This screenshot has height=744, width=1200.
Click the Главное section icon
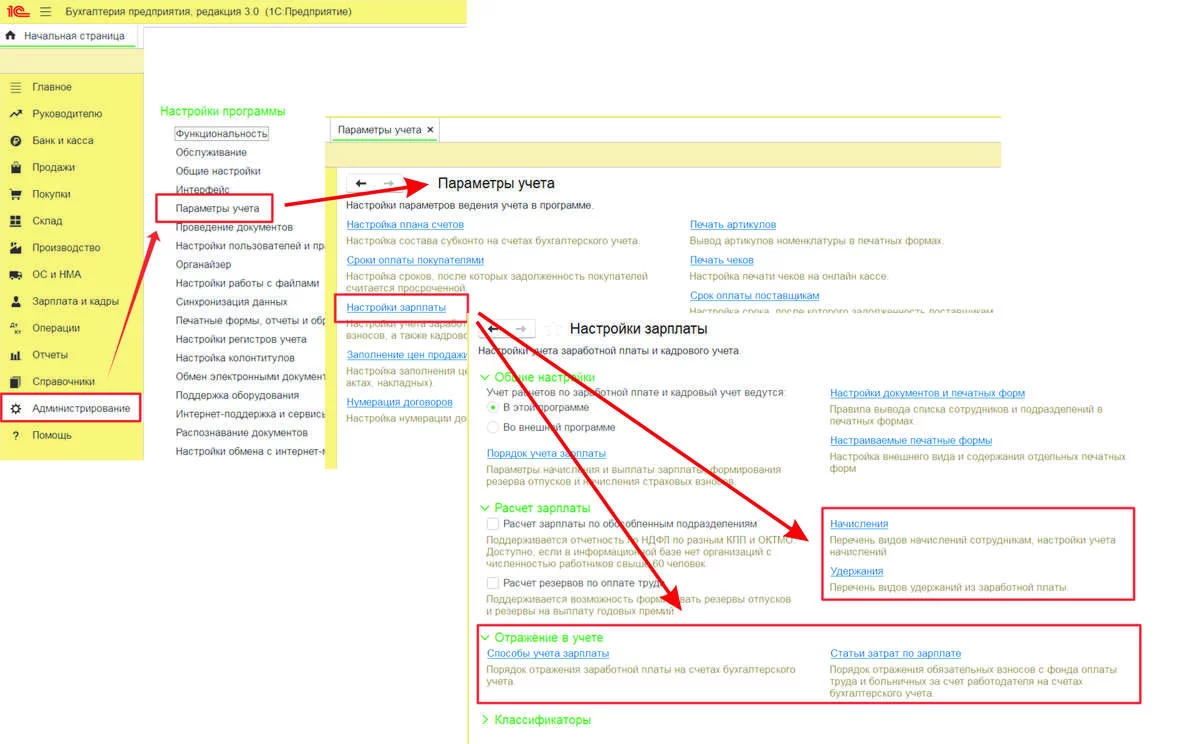pyautogui.click(x=15, y=87)
